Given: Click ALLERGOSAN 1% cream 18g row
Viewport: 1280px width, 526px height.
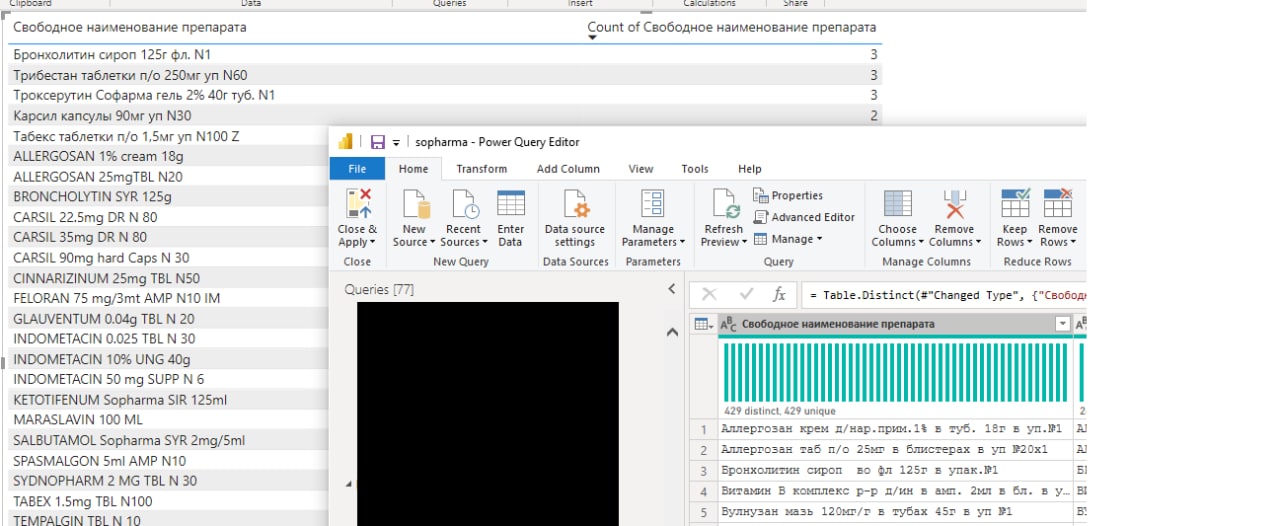Looking at the screenshot, I should (170, 156).
